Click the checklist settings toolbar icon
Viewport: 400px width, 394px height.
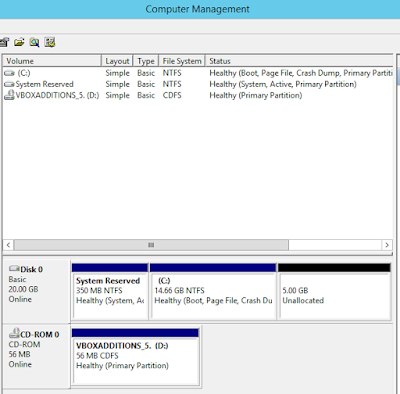[x=50, y=42]
